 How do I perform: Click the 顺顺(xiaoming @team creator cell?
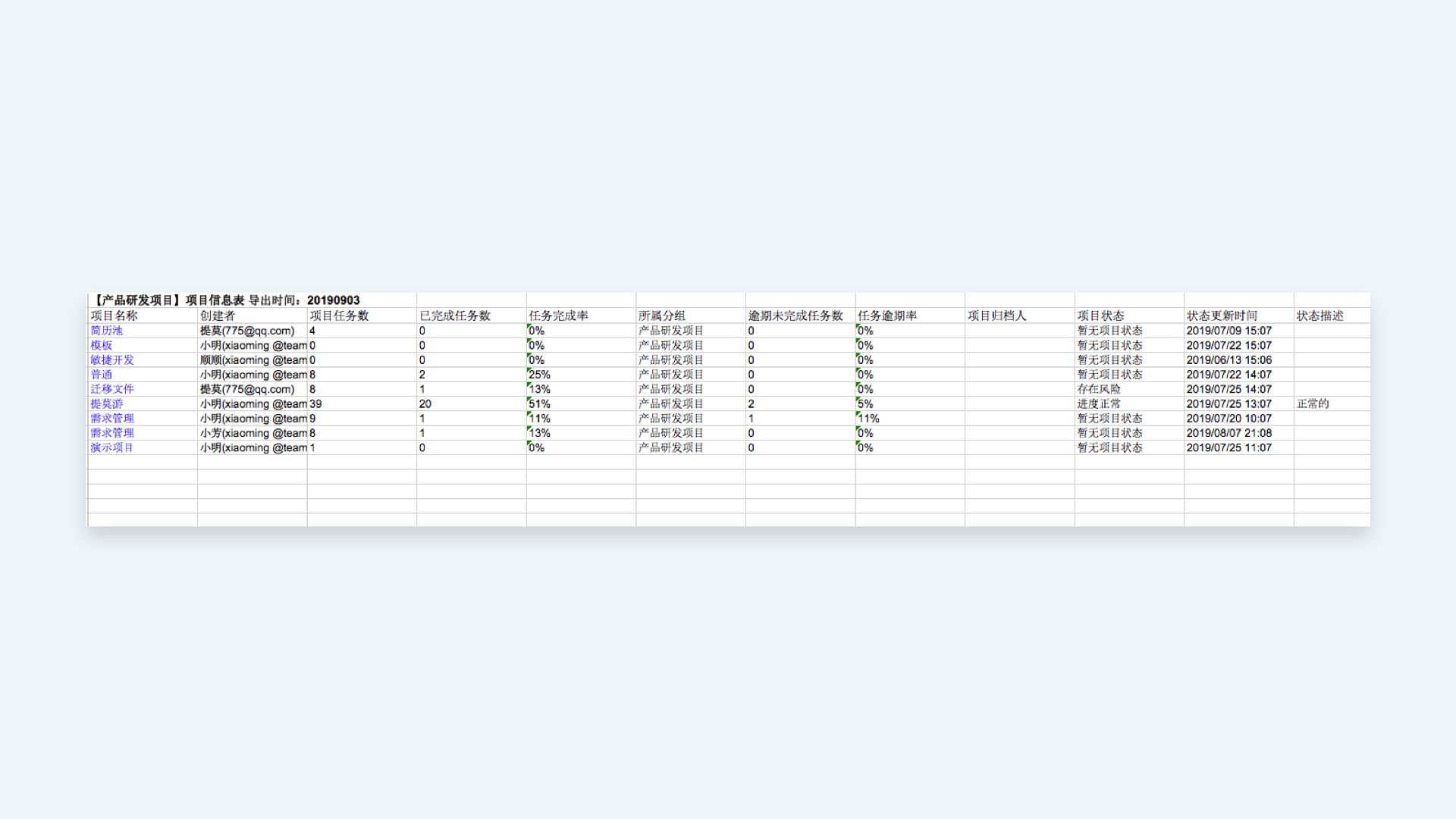click(253, 360)
